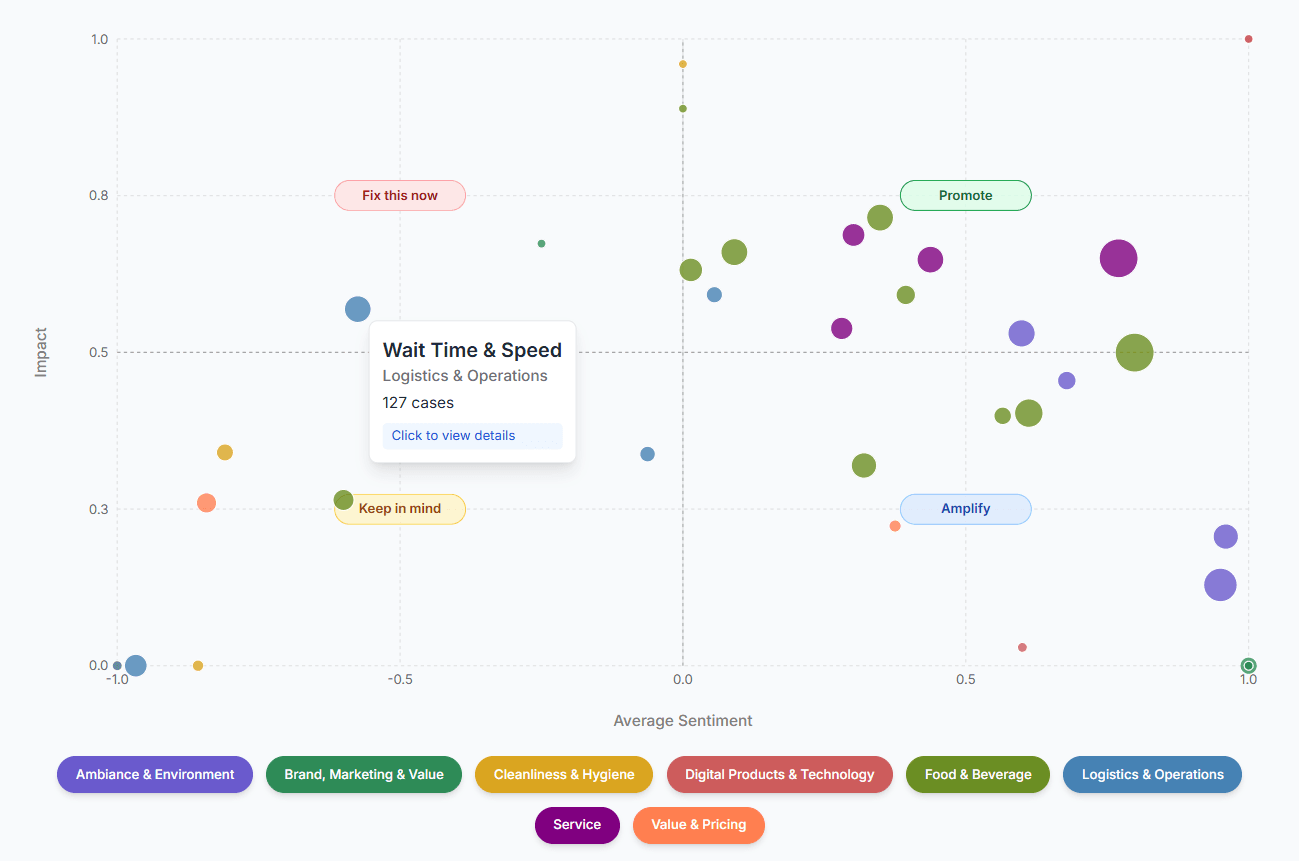Hide the Value & Pricing series
The image size is (1299, 861).
(698, 825)
